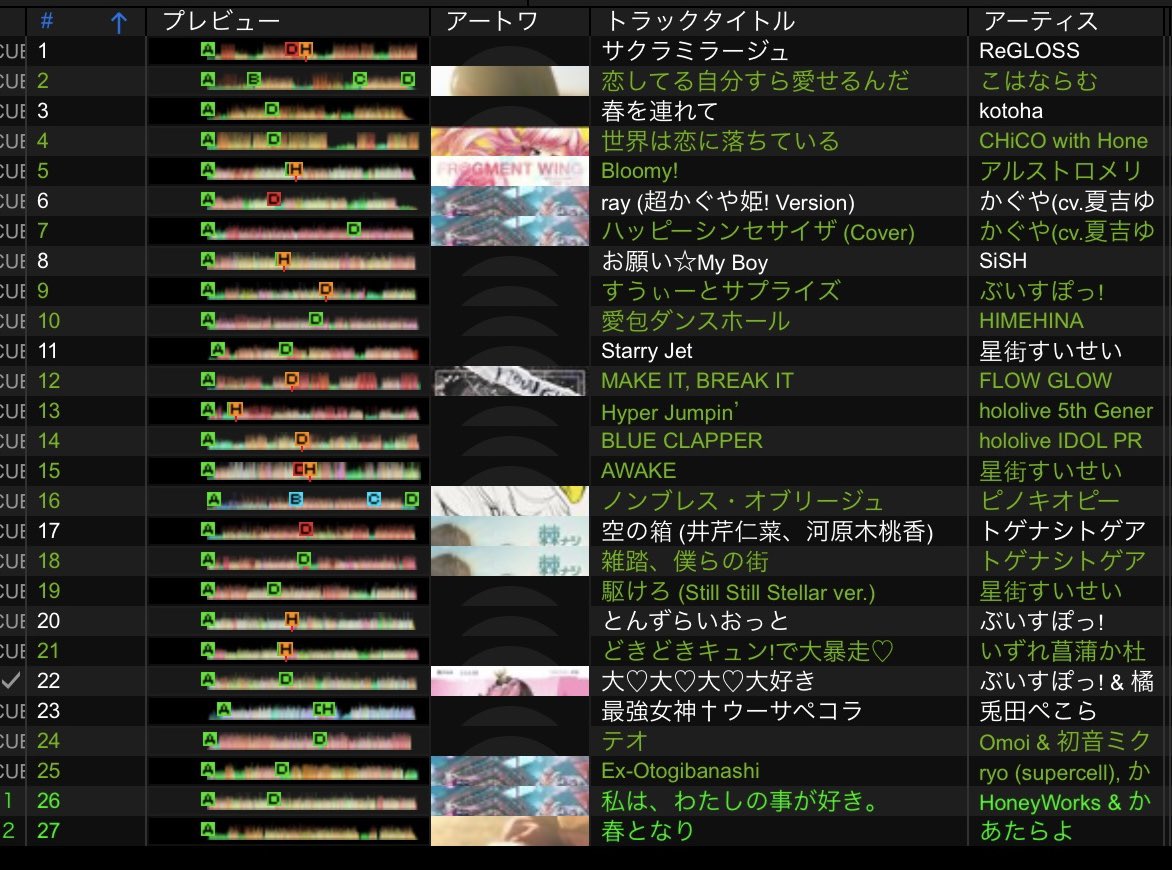Jump to orange cue H on お願い☆My Boy preview
Screen dimensions: 1172x870
tap(283, 259)
